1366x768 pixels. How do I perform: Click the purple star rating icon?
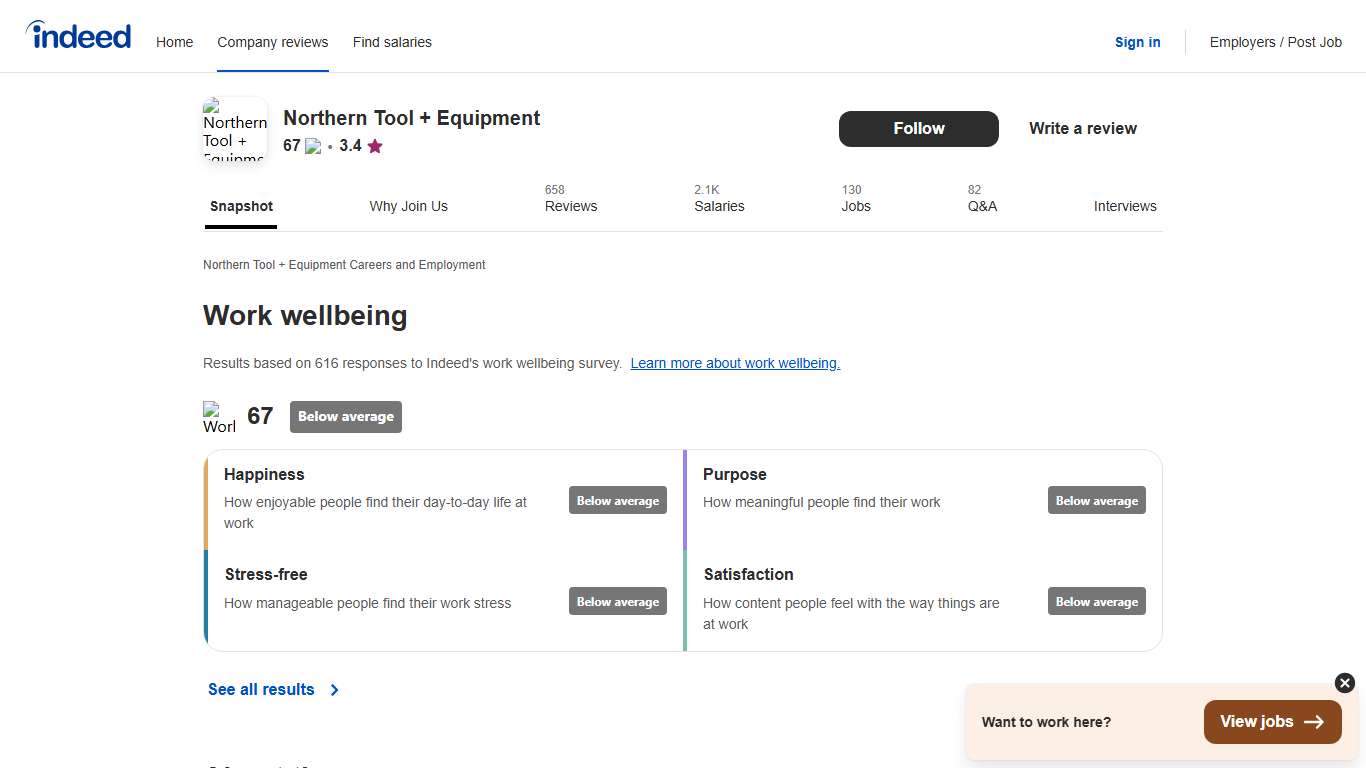click(375, 146)
